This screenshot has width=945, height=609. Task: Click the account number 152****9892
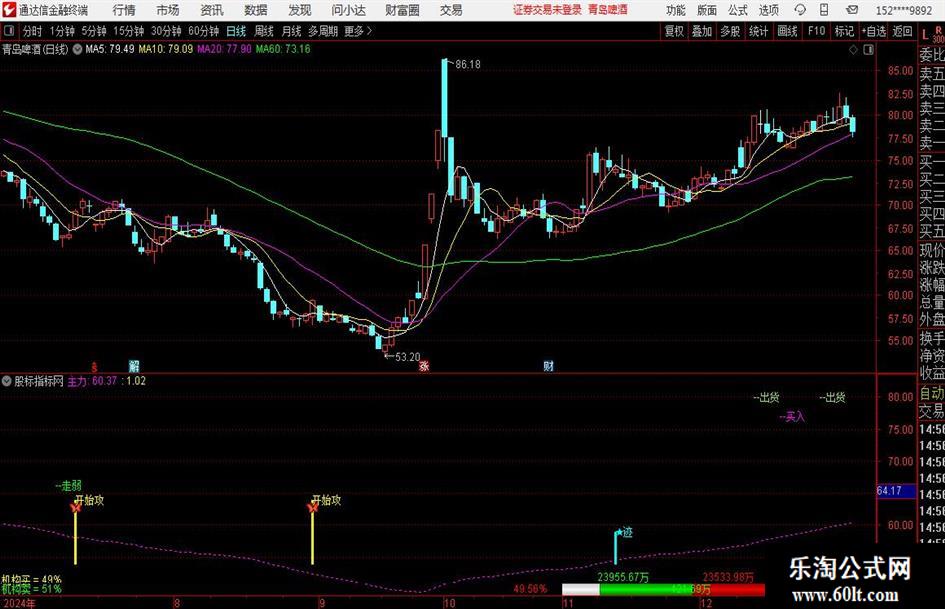[x=903, y=10]
